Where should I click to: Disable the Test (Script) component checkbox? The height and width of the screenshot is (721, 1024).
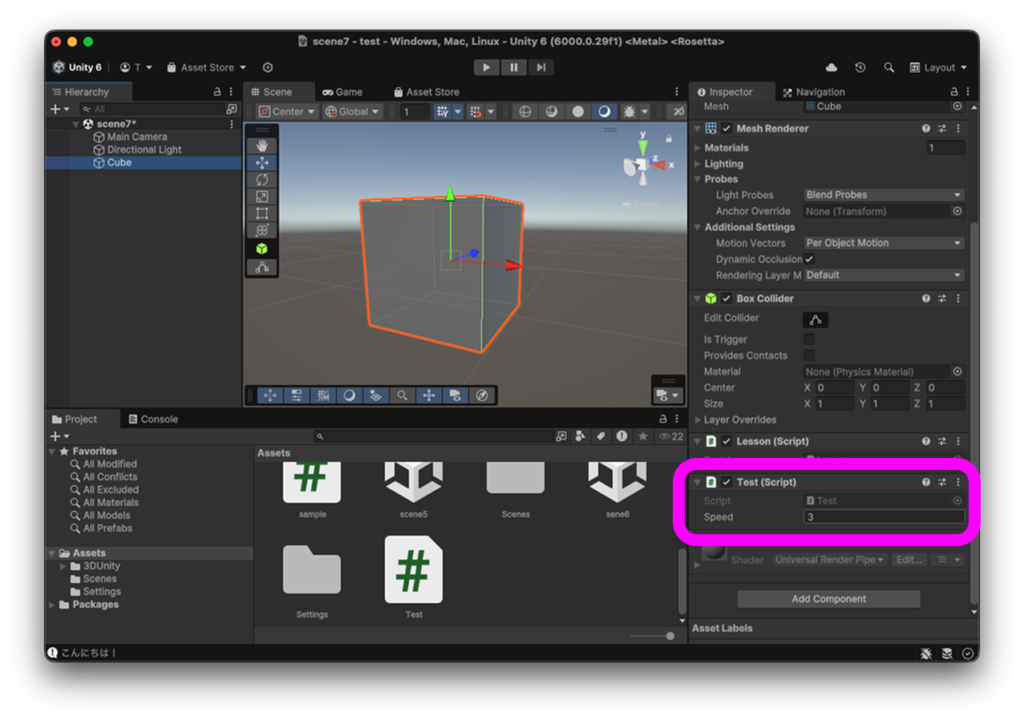click(x=727, y=482)
